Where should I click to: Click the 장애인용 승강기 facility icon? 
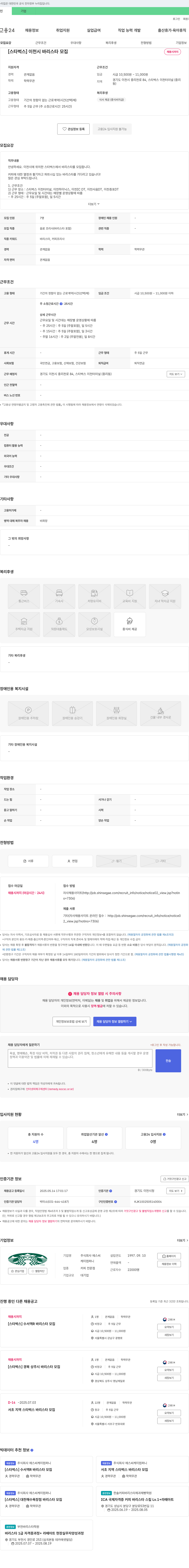point(72,713)
